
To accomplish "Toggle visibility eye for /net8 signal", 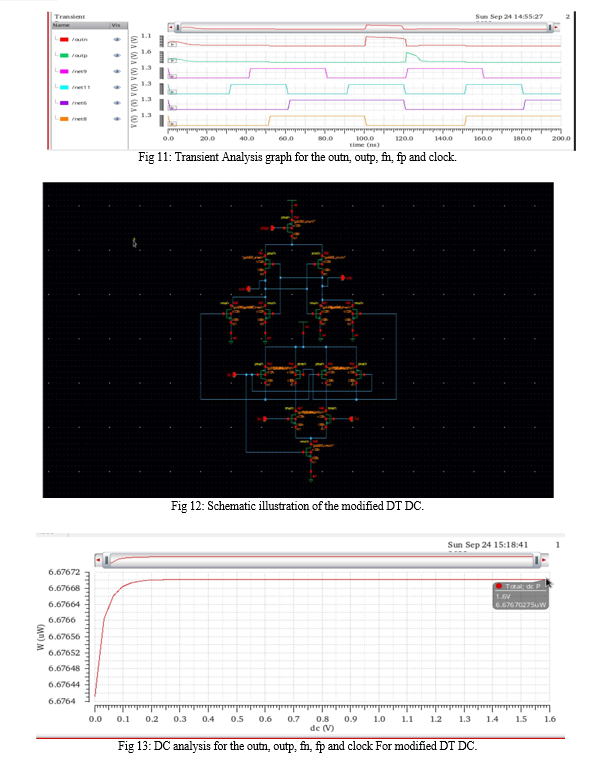I will tap(117, 119).
